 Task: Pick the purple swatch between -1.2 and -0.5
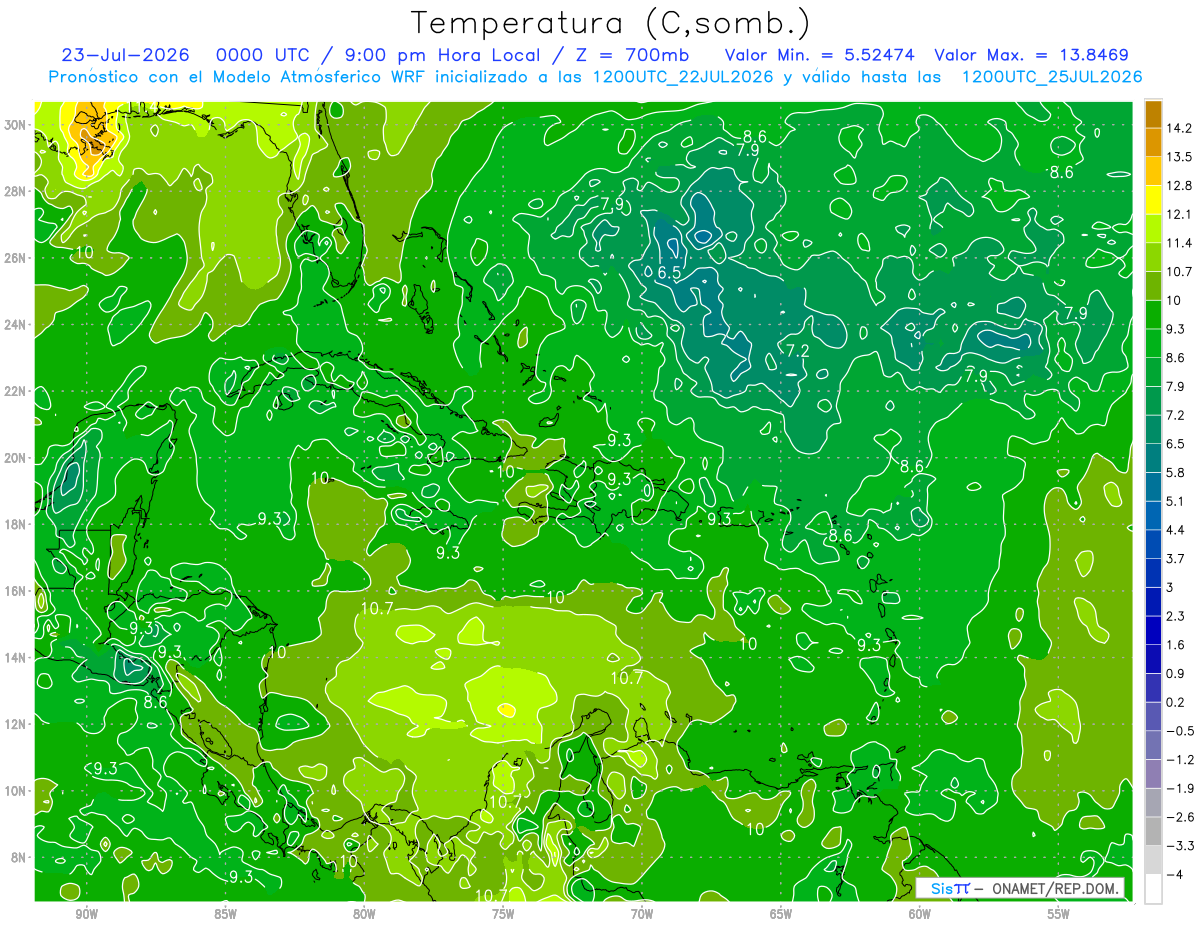coord(1152,745)
